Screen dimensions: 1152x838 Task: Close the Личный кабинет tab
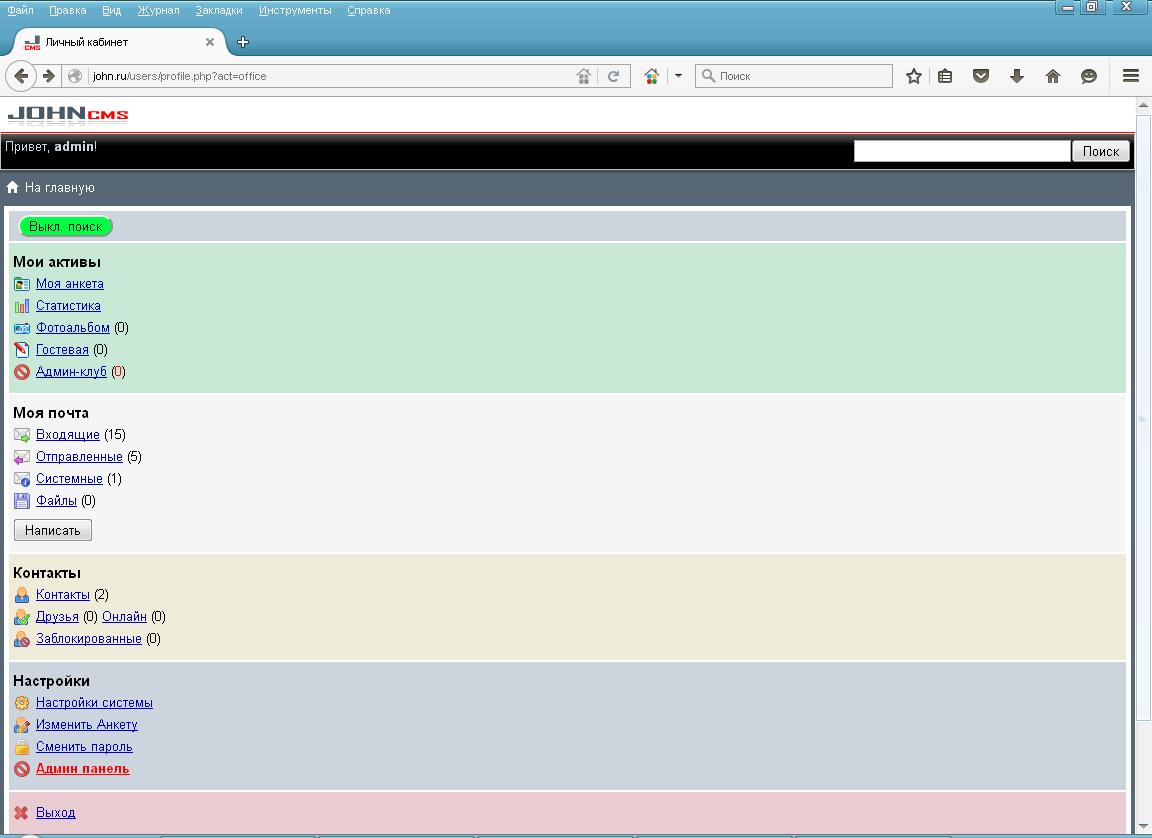coord(209,42)
